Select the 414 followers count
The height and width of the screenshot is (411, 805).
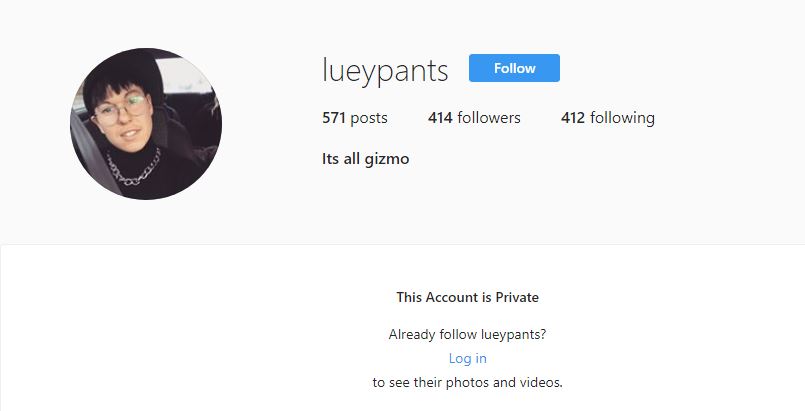[474, 118]
